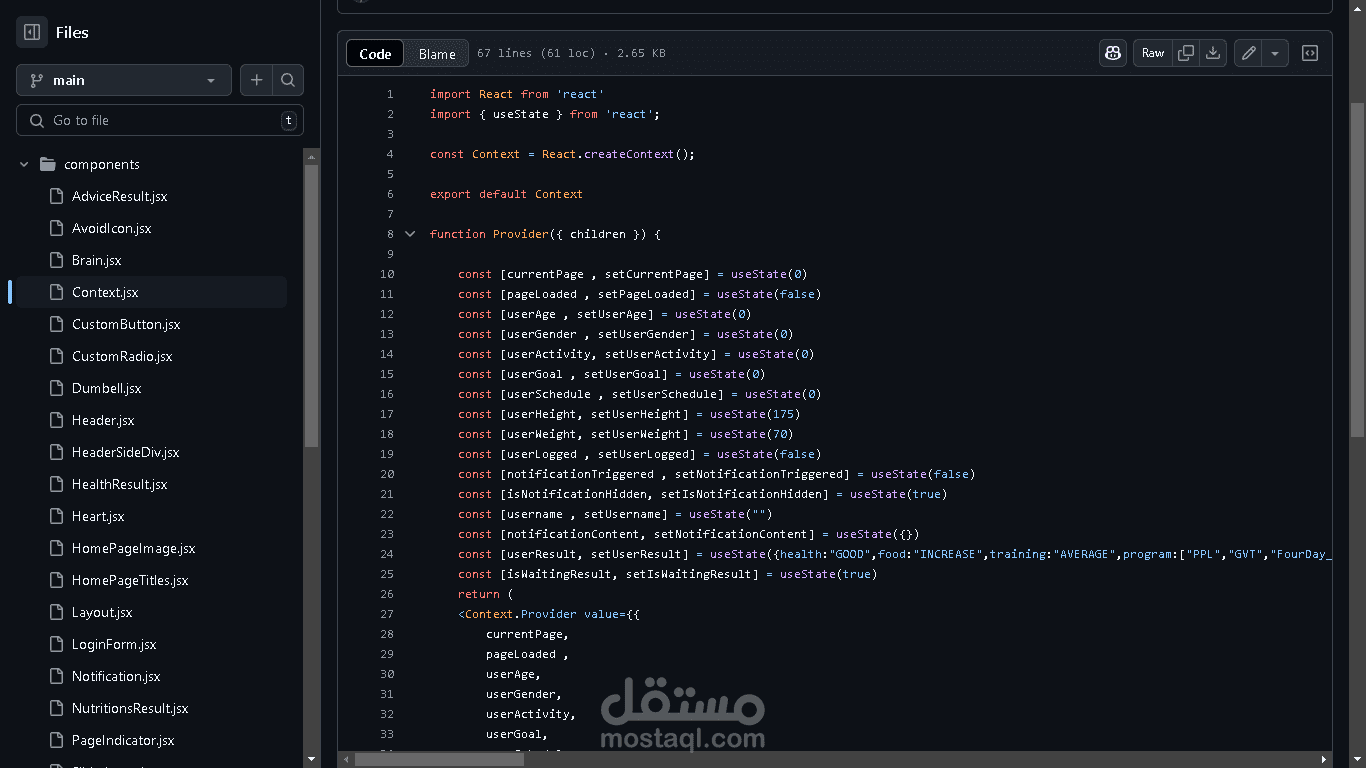The width and height of the screenshot is (1366, 768).
Task: Open Notification.jsx file
Action: pos(116,676)
